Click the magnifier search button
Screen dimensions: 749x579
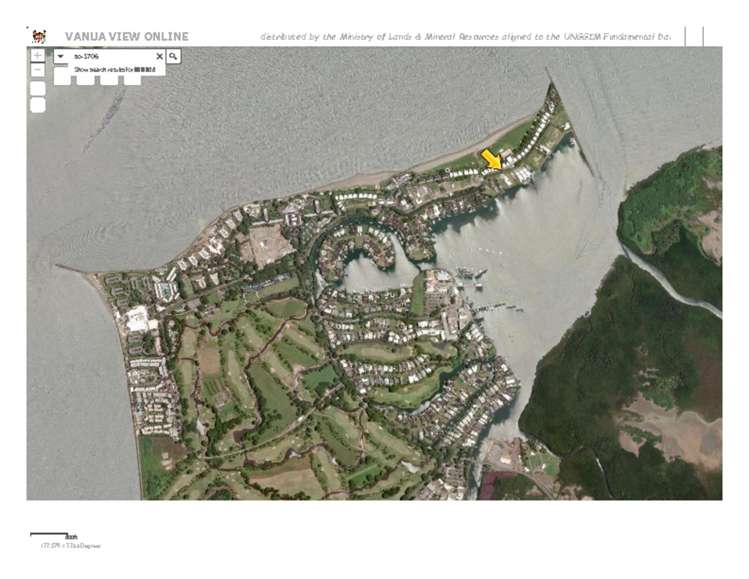tap(173, 56)
